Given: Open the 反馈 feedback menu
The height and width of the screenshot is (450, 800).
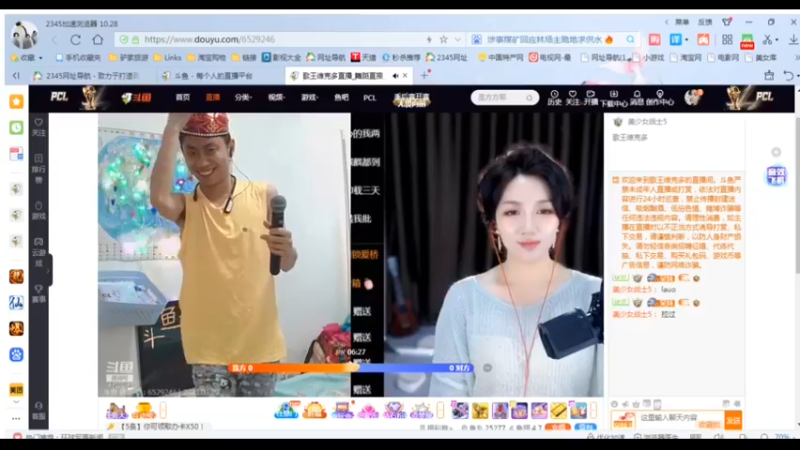Looking at the screenshot, I should coord(705,22).
